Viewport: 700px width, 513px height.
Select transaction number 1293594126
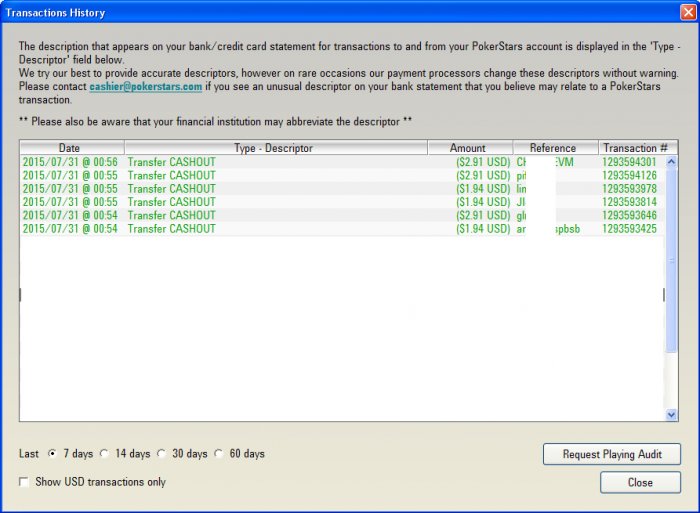click(629, 175)
